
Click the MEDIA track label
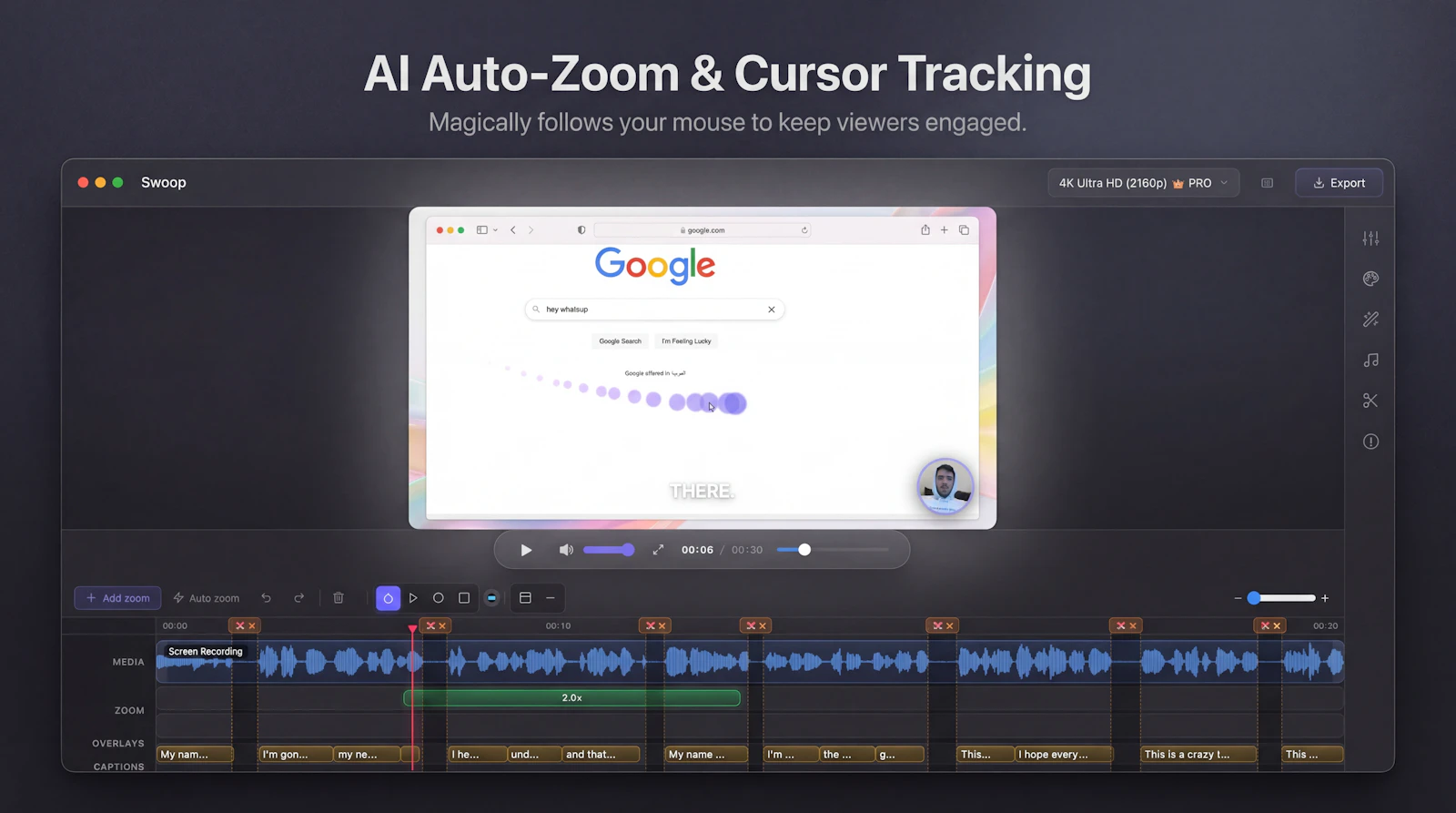(x=128, y=662)
